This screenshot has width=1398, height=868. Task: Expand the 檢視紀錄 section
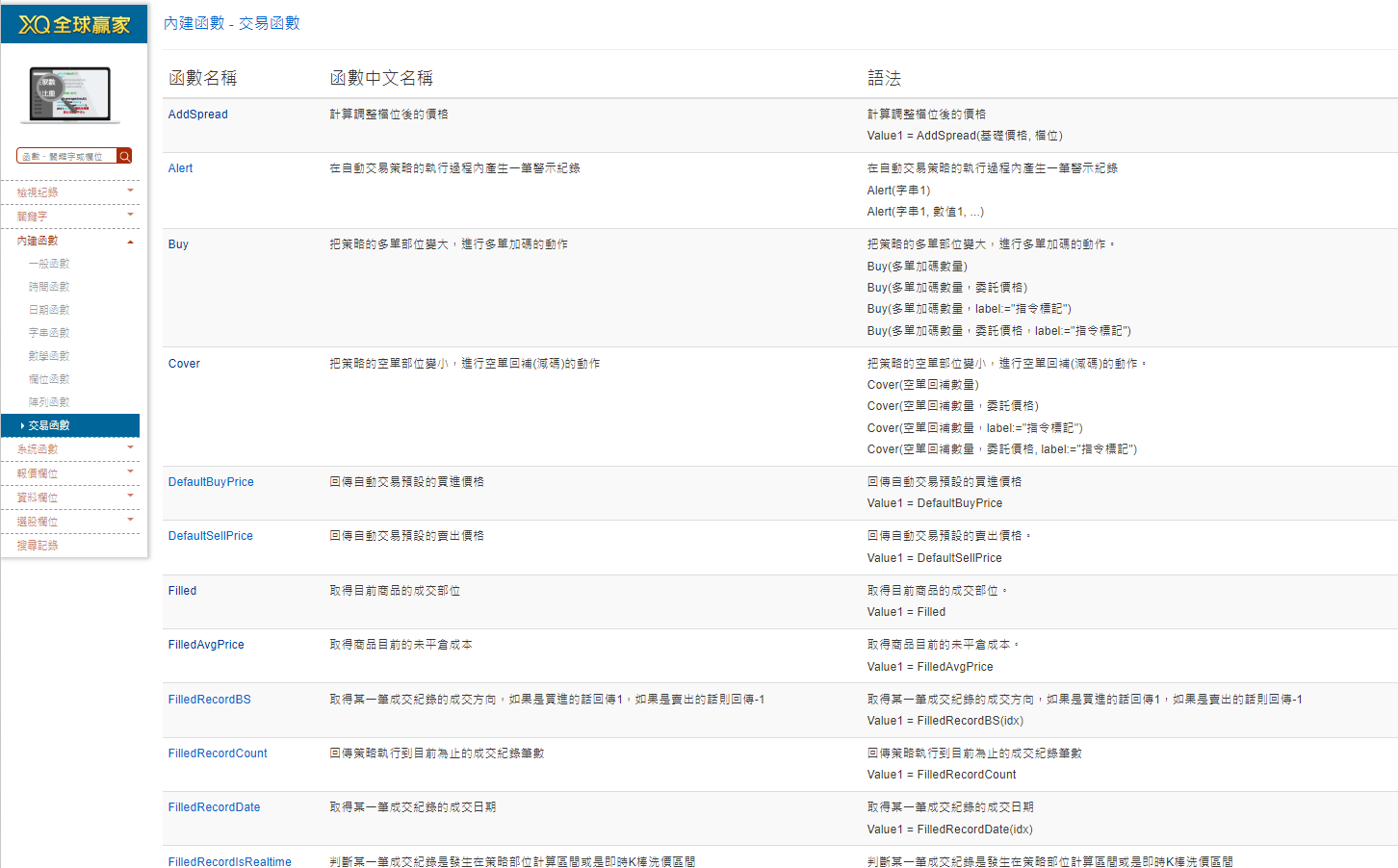coord(130,191)
